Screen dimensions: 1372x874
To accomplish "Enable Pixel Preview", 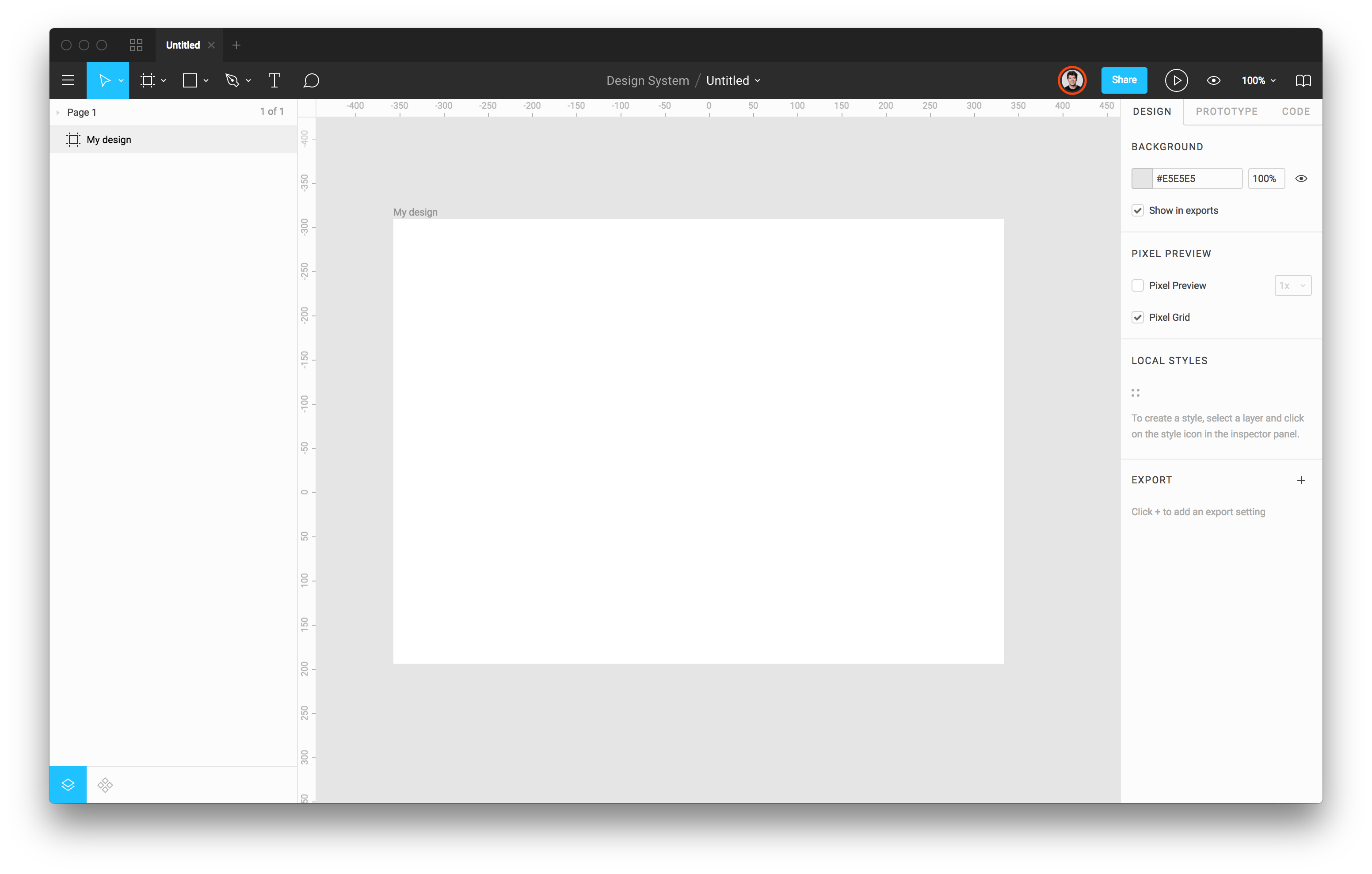I will click(1138, 285).
